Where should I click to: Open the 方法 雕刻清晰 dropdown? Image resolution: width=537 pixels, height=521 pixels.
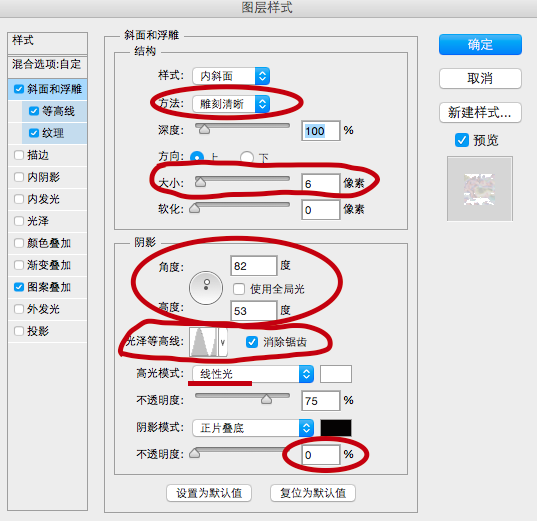(x=231, y=104)
